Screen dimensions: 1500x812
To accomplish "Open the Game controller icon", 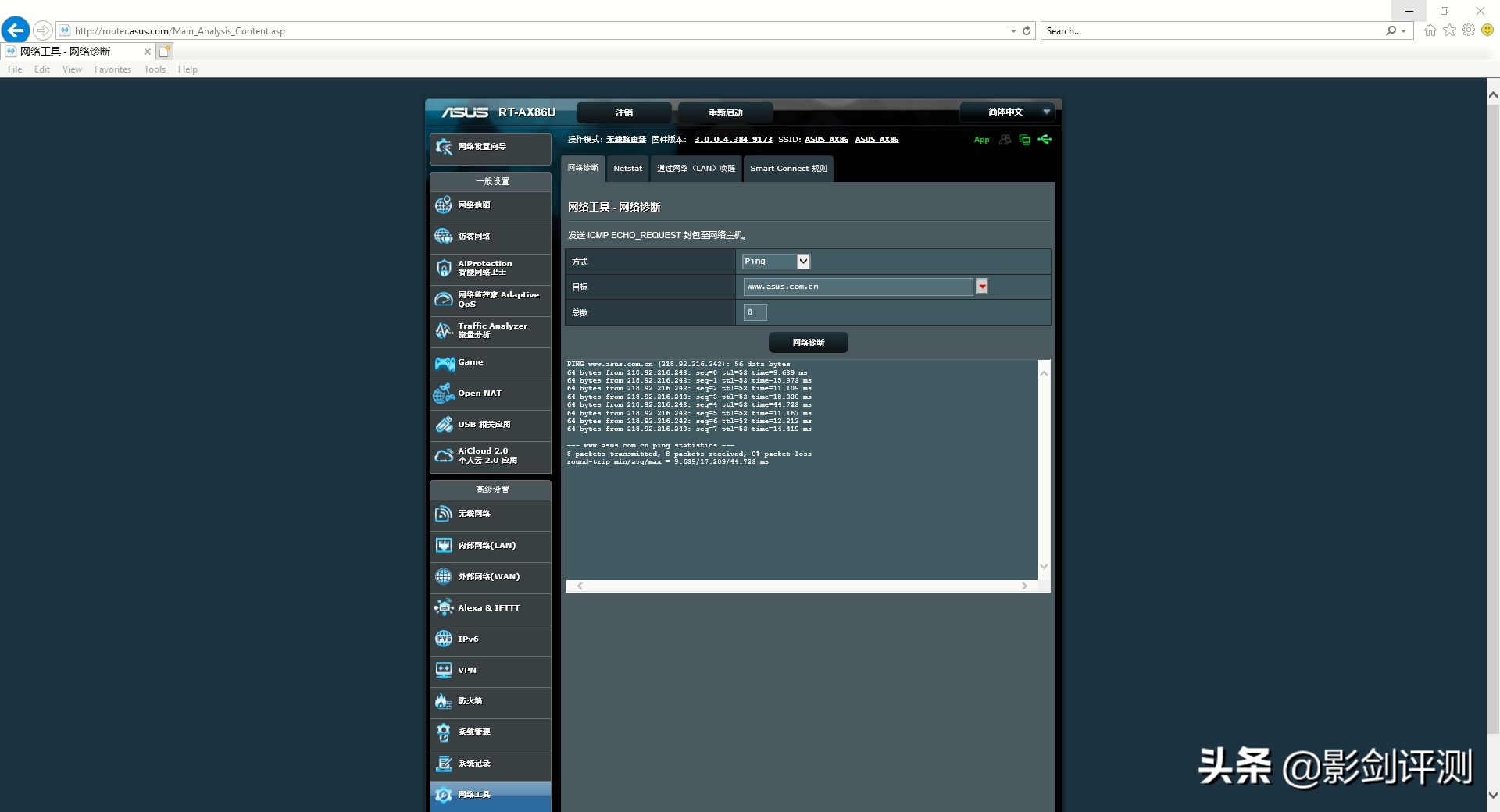I will click(445, 363).
